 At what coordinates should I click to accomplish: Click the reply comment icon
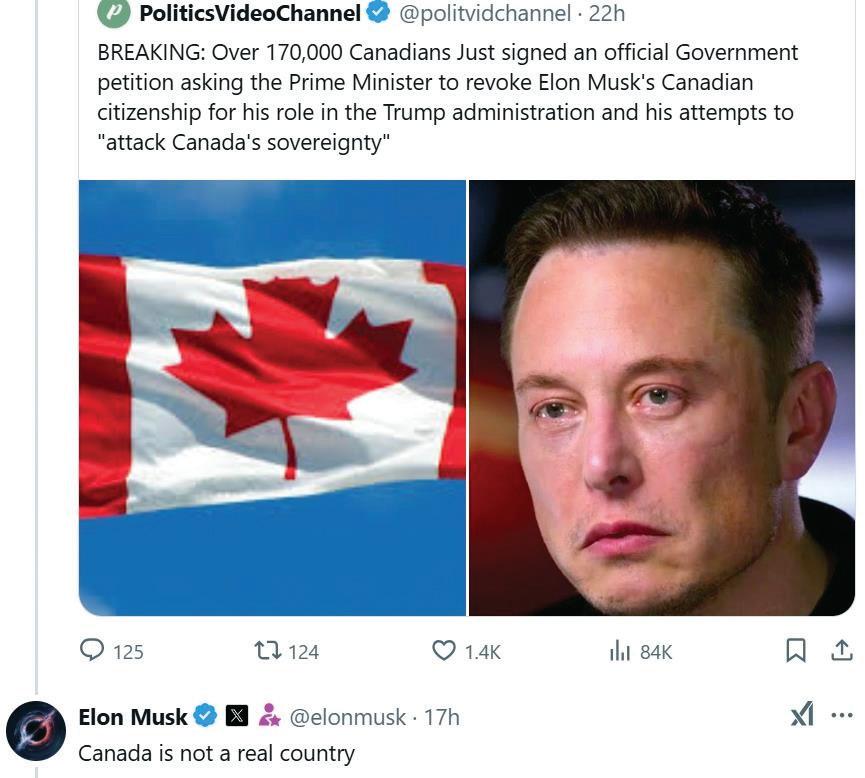92,651
